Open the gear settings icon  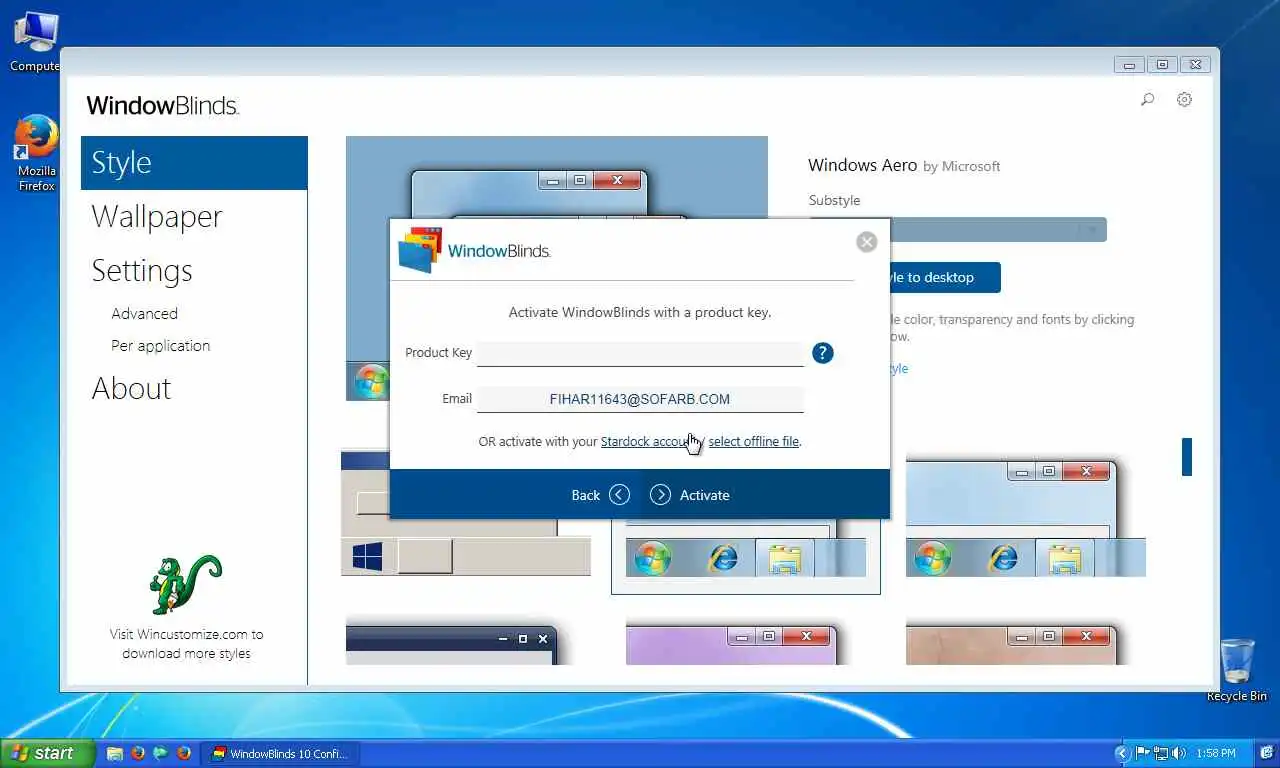pyautogui.click(x=1184, y=99)
